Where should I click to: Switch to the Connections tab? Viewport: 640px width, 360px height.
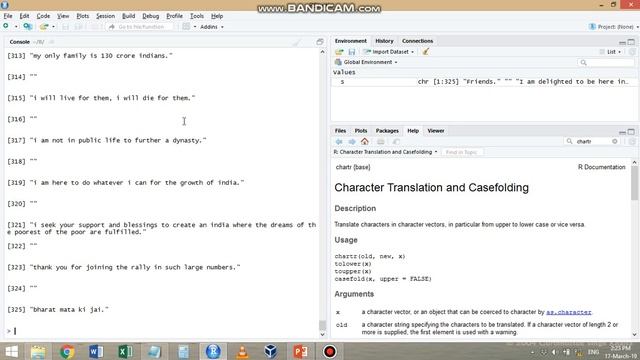click(x=417, y=41)
